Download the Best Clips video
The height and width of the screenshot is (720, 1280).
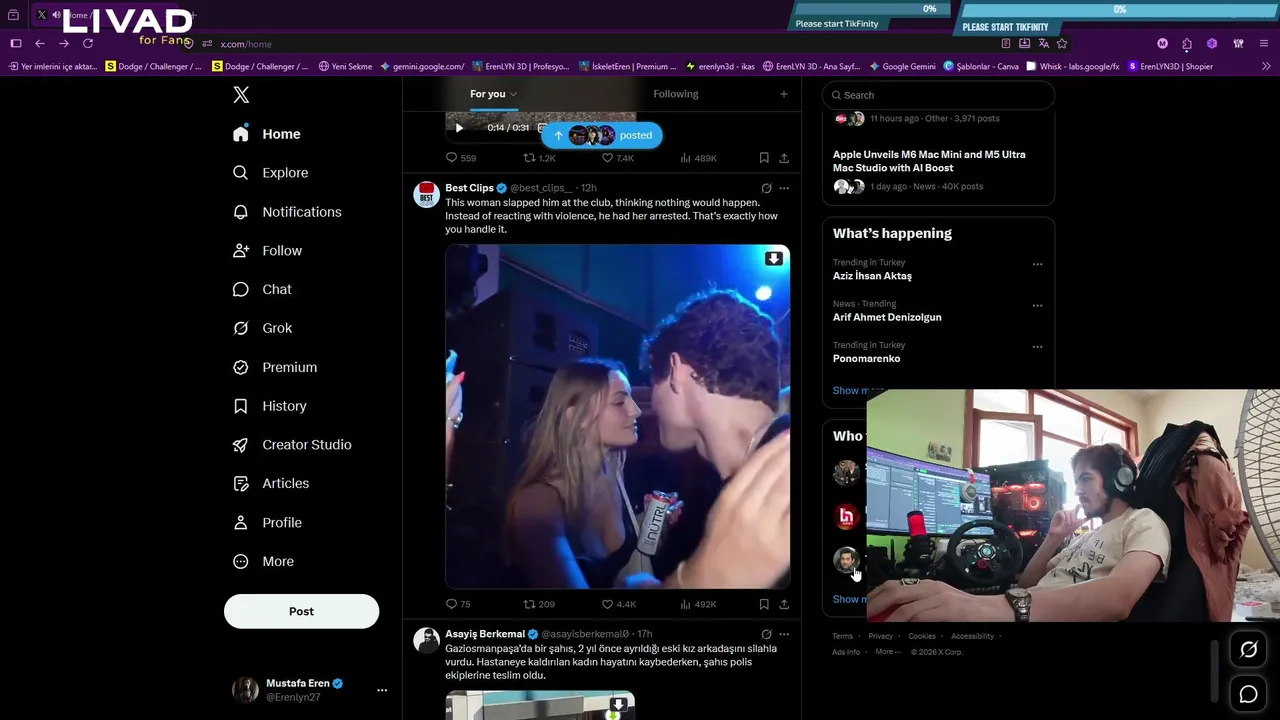pos(774,259)
